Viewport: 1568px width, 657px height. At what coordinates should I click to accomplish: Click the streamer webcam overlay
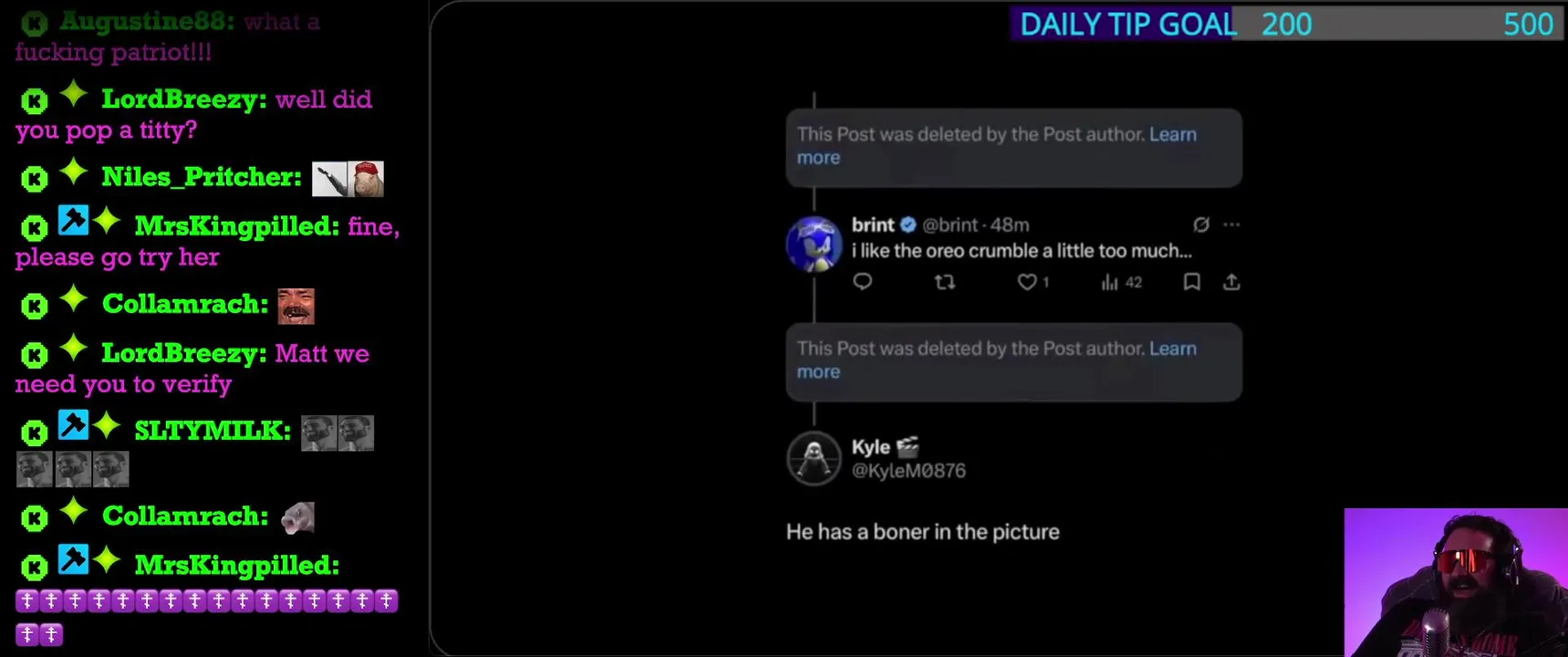(1456, 582)
